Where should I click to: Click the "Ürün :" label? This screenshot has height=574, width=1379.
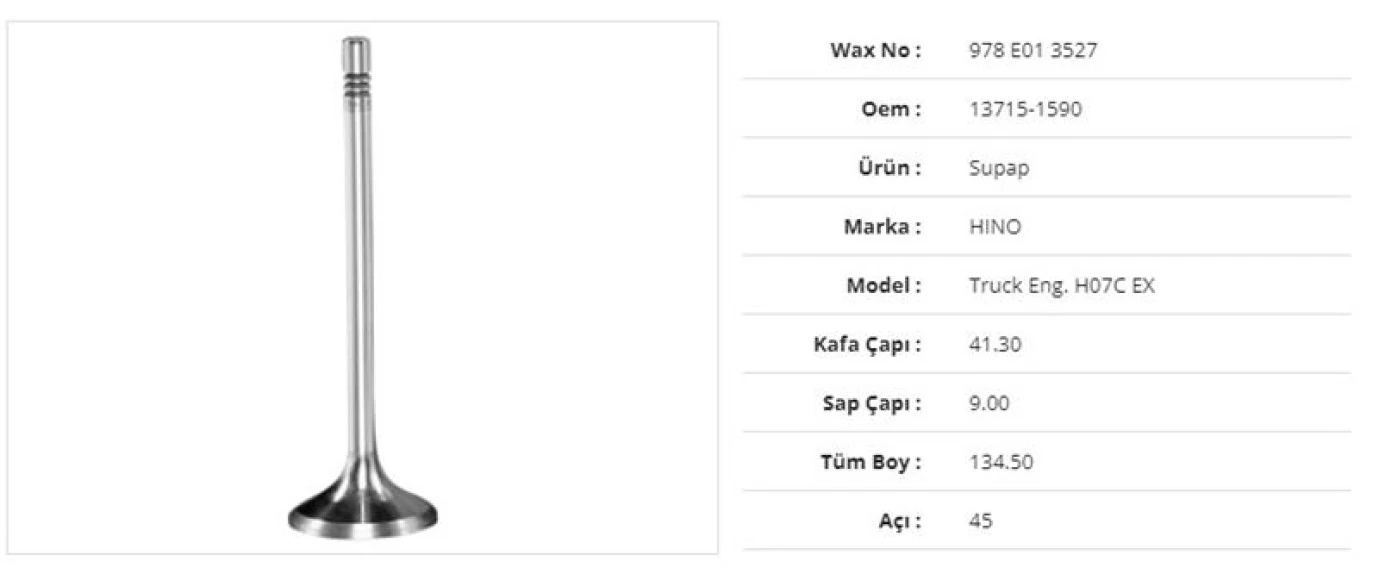coord(887,168)
